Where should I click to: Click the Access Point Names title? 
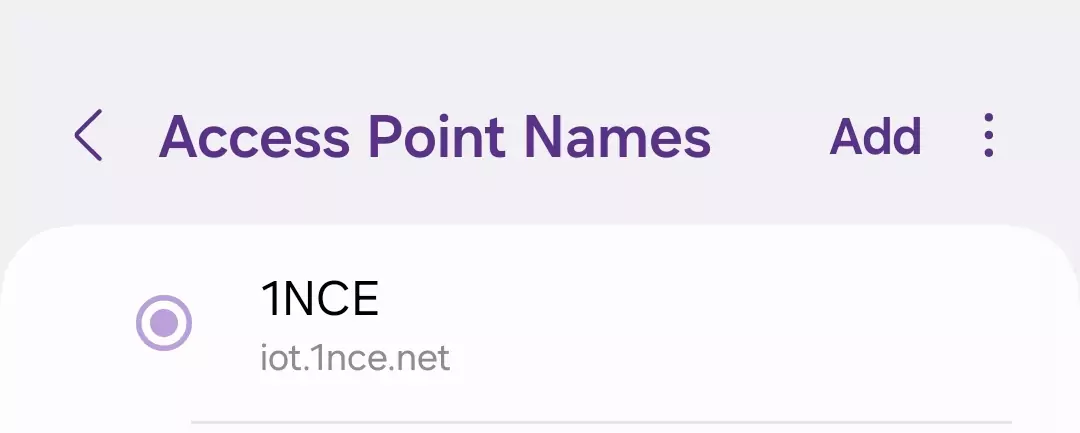(434, 137)
